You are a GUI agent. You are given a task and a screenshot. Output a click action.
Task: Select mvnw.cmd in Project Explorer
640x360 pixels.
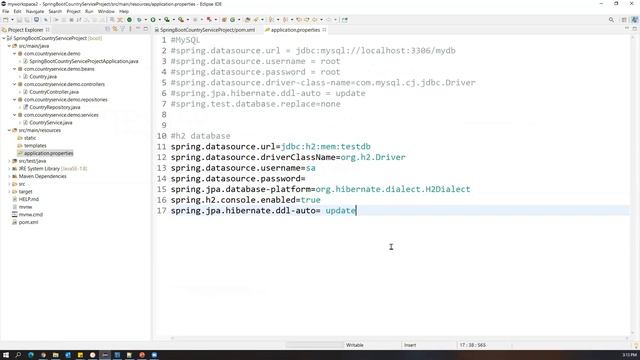pyautogui.click(x=31, y=214)
